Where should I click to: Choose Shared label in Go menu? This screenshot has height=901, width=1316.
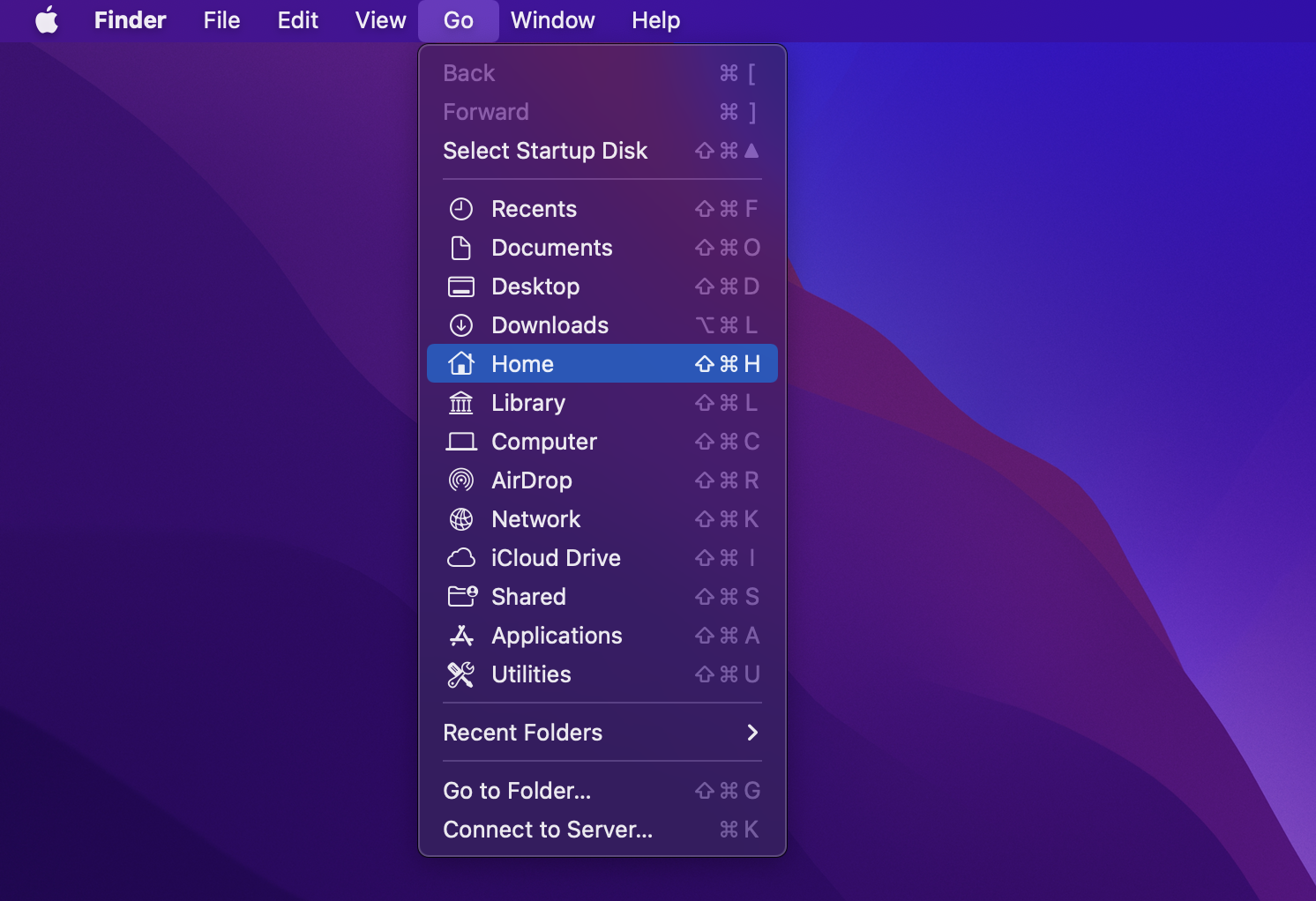529,597
